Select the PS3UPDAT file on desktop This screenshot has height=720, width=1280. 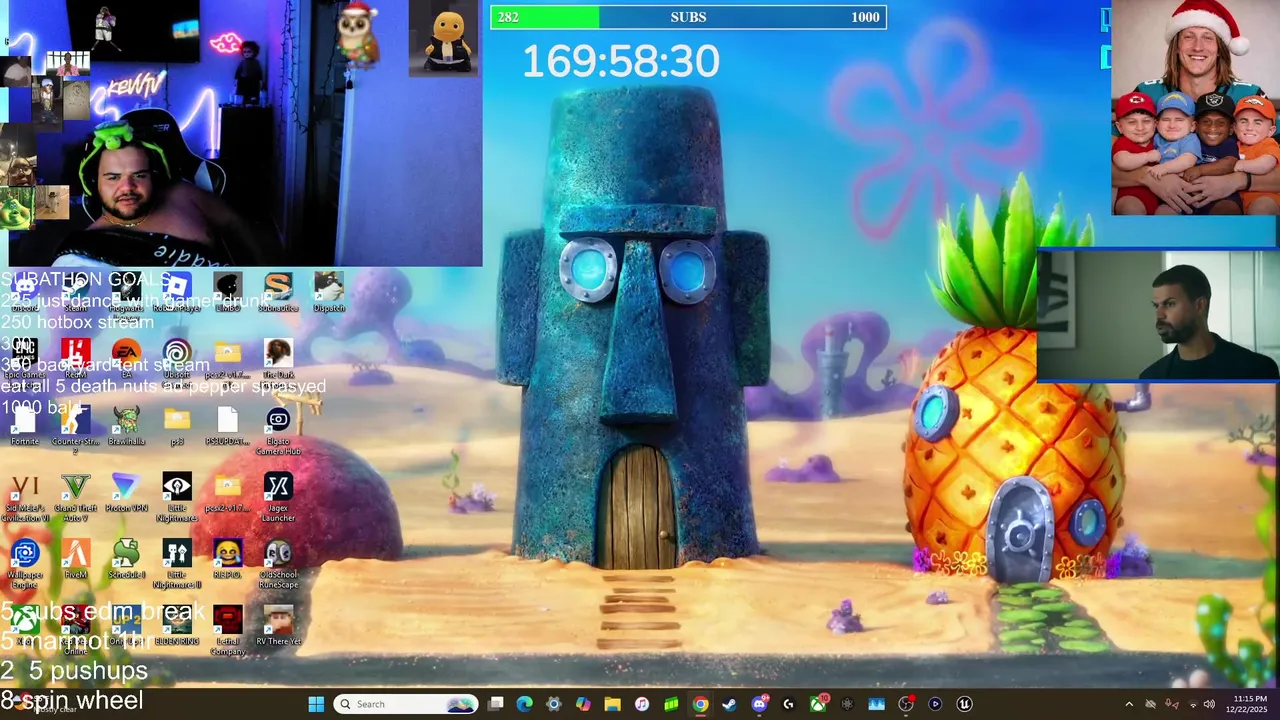point(228,427)
